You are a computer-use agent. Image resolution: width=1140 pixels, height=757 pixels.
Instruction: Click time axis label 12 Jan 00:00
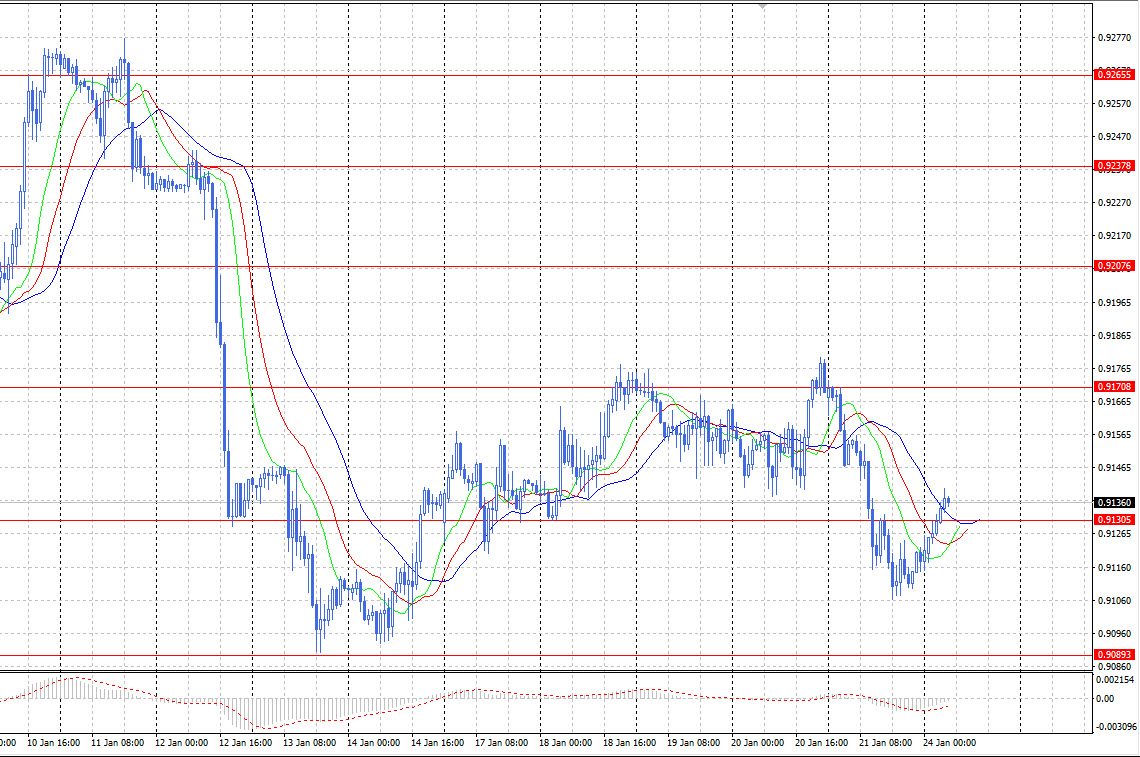tap(181, 743)
